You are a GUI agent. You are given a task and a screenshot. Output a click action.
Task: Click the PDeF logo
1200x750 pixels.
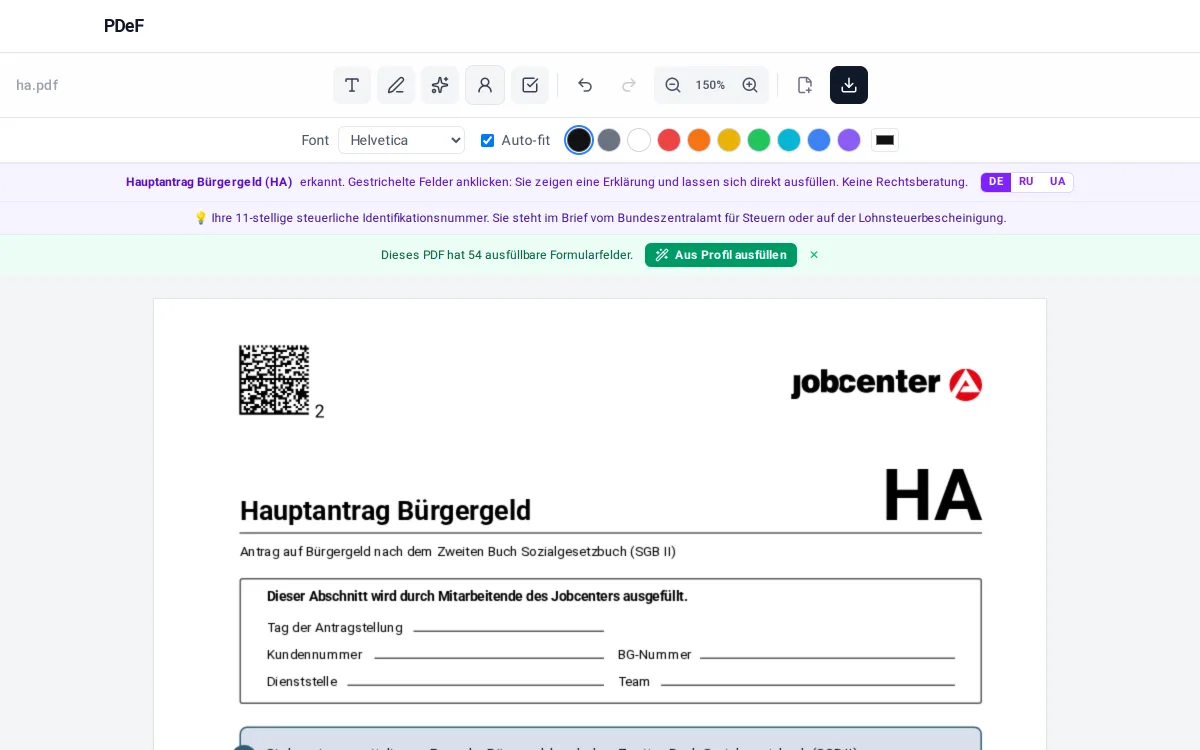click(124, 26)
